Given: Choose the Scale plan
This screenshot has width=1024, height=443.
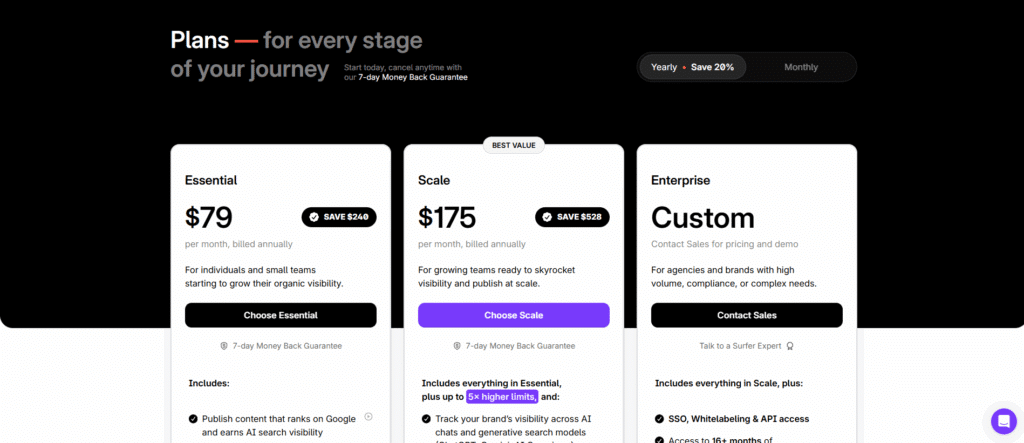Looking at the screenshot, I should (514, 315).
